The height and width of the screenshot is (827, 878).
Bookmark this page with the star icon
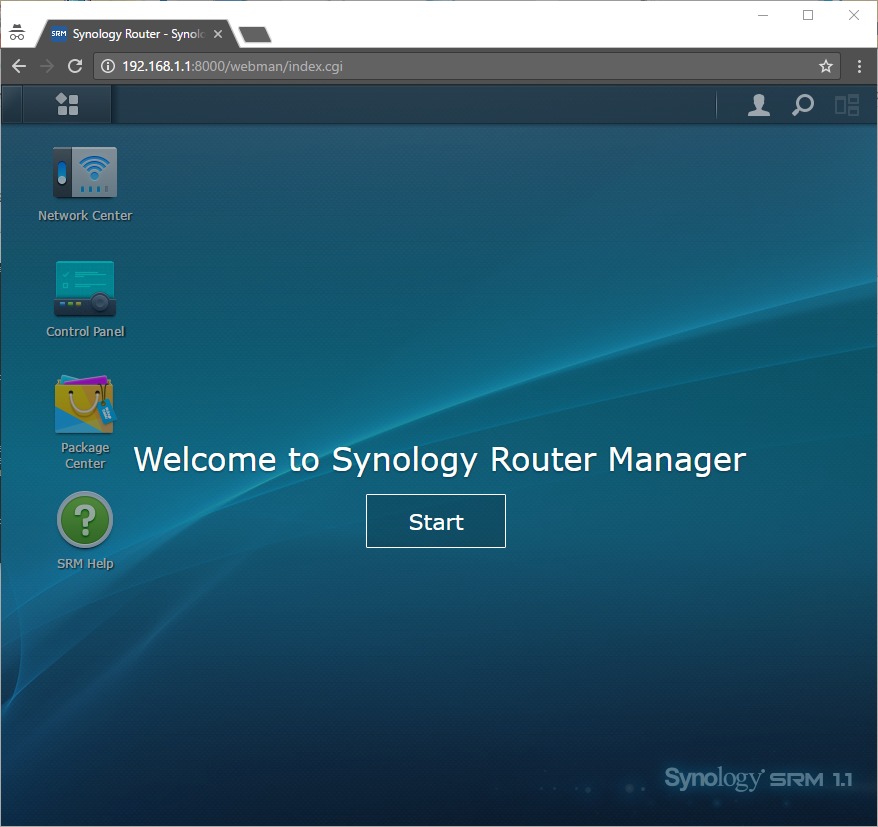pos(825,67)
